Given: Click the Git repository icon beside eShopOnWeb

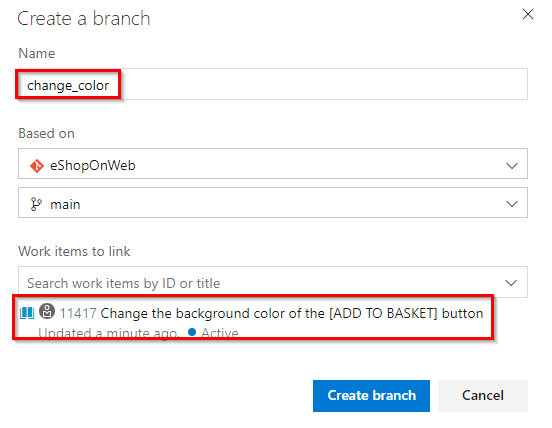Looking at the screenshot, I should pyautogui.click(x=37, y=165).
